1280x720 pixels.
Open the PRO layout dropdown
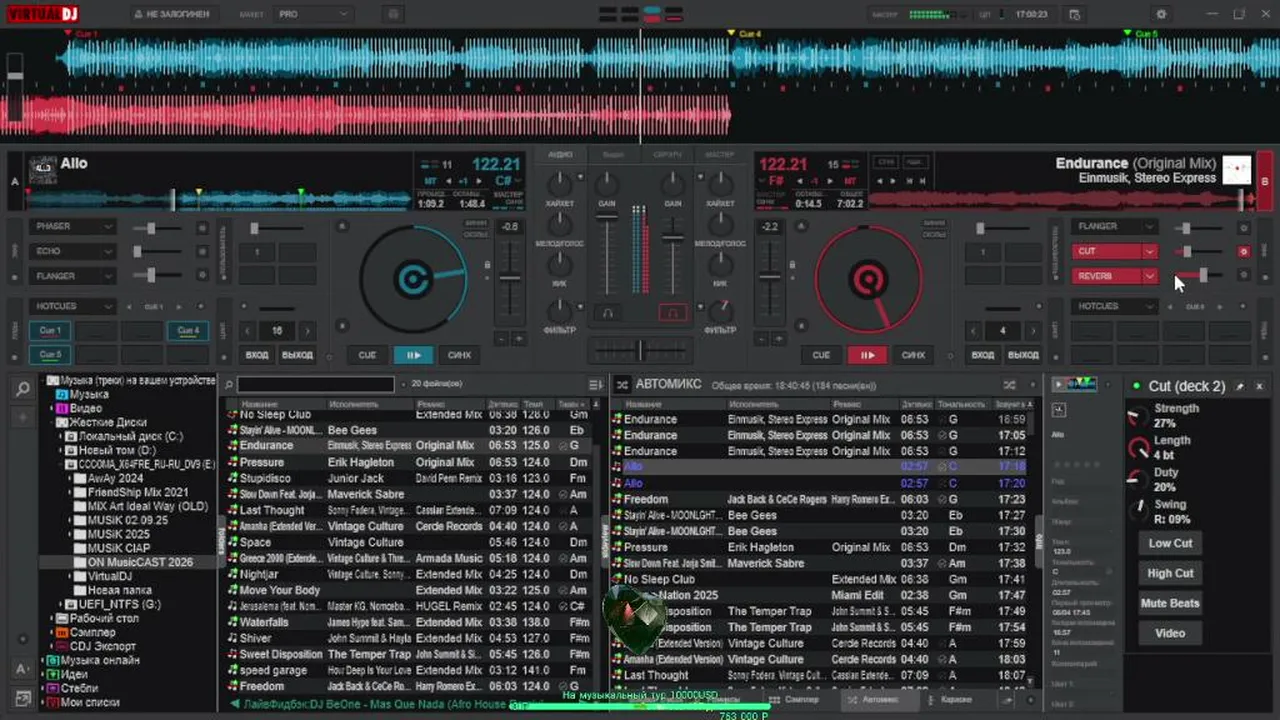pos(313,14)
